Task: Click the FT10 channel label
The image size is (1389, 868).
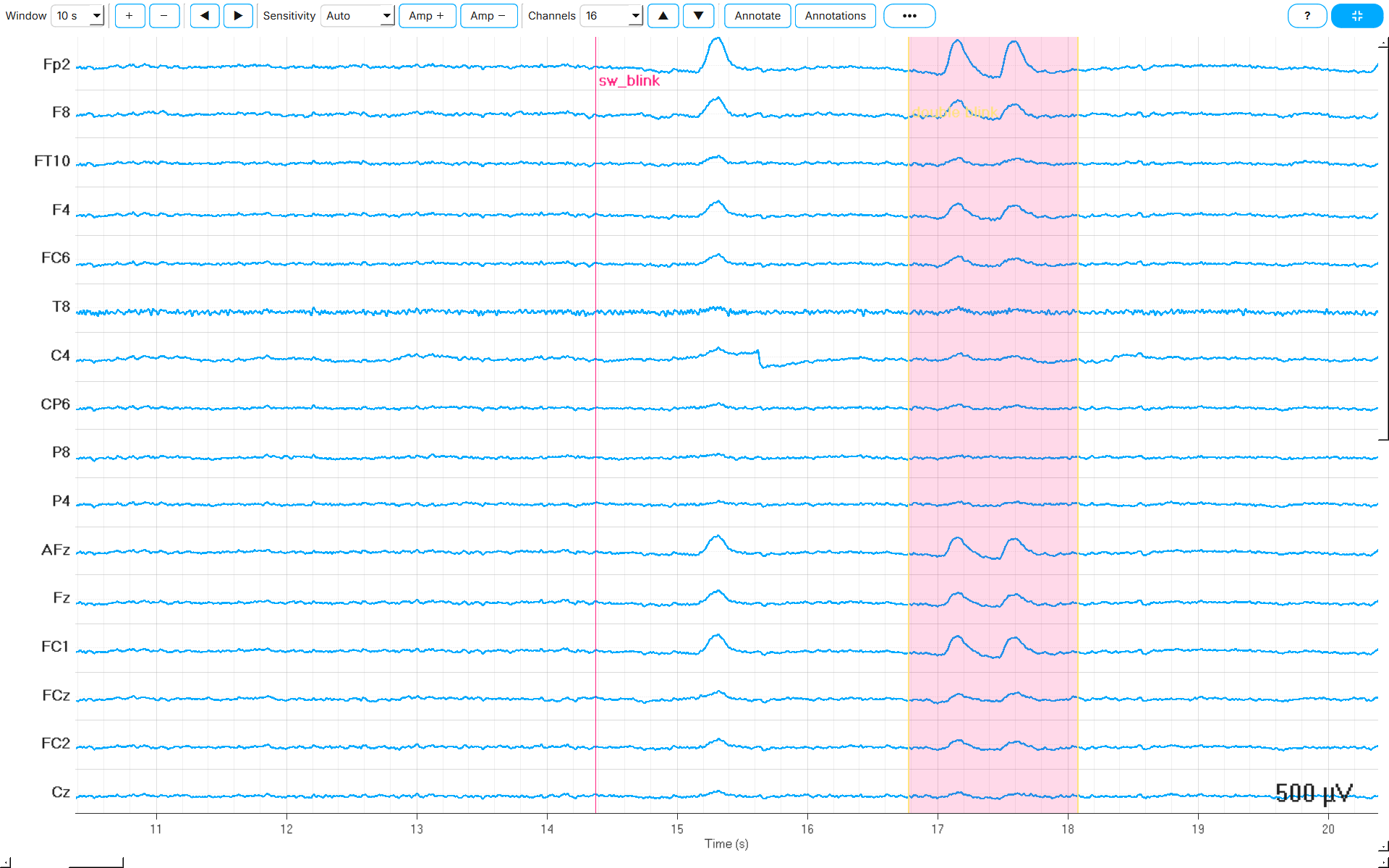Action: click(x=52, y=161)
